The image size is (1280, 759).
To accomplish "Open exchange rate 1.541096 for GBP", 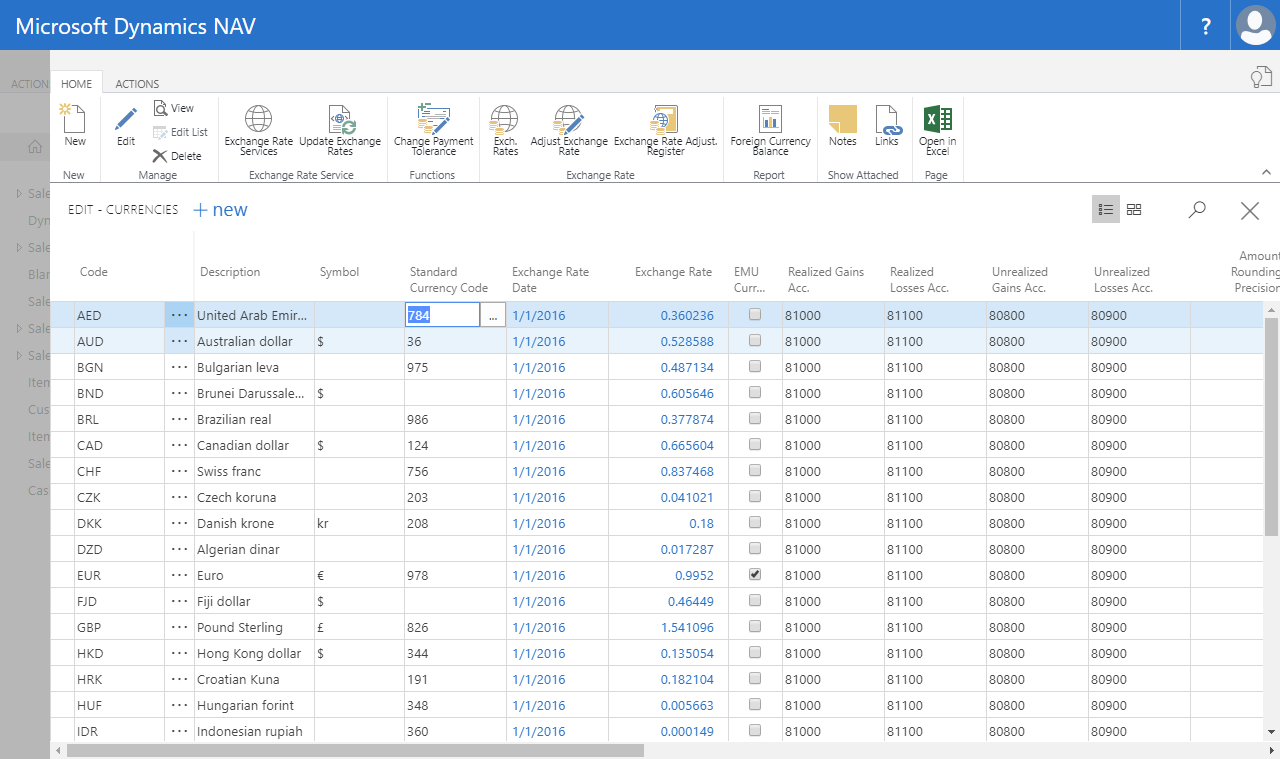I will coord(687,627).
